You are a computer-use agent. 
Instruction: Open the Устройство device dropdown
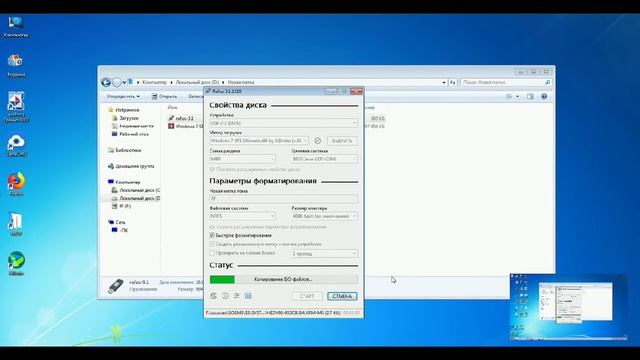(284, 123)
